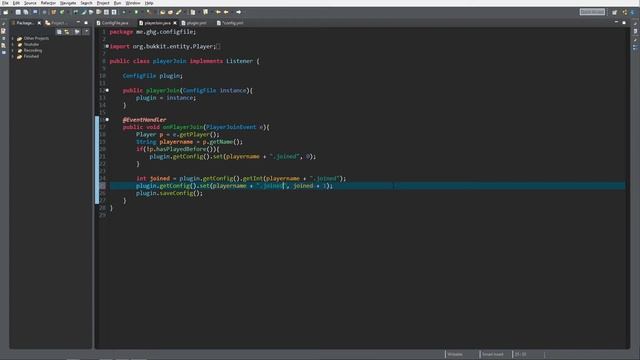The image size is (640, 360).
Task: Click the Task List icon in right trim bar
Action: click(x=635, y=31)
